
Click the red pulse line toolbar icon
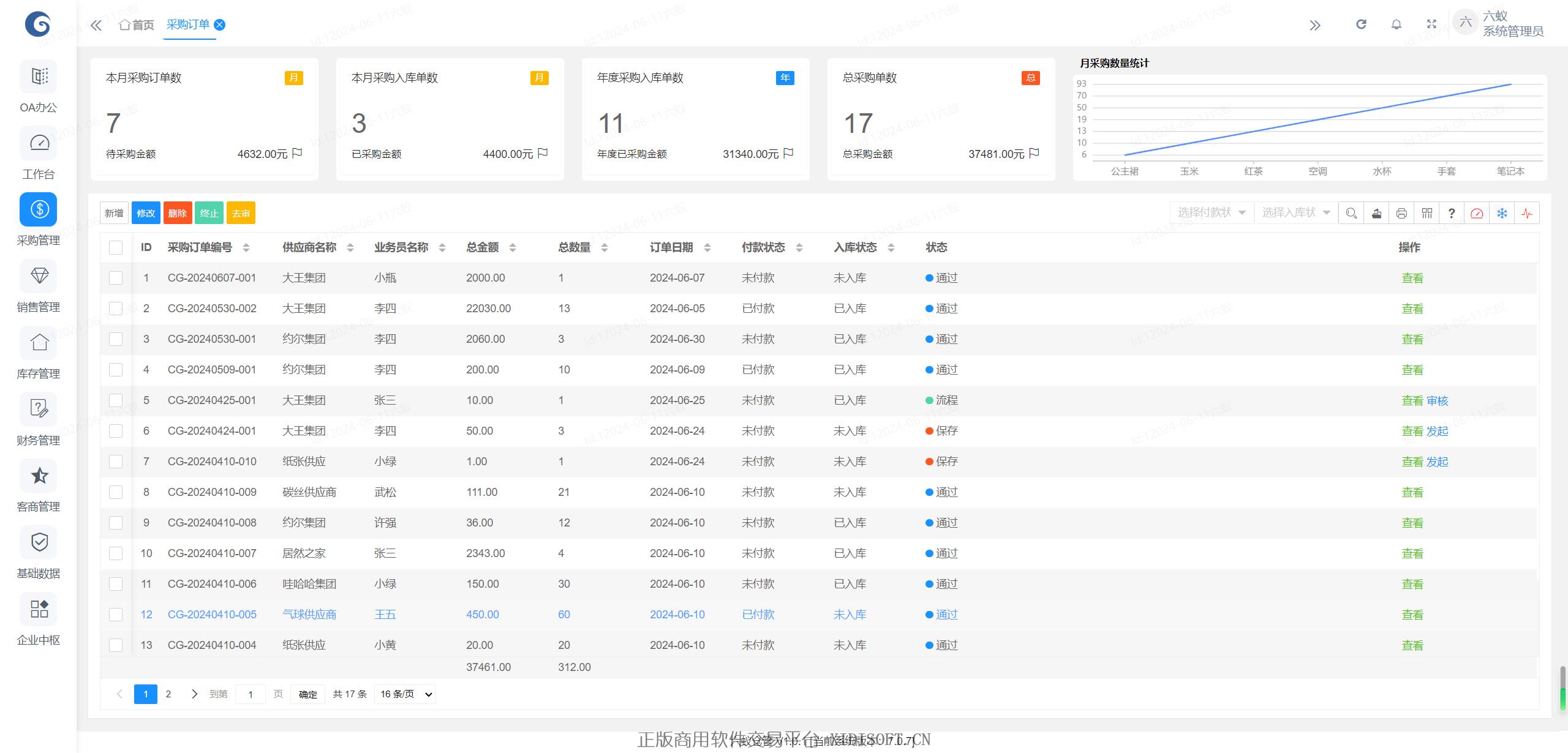click(x=1527, y=213)
